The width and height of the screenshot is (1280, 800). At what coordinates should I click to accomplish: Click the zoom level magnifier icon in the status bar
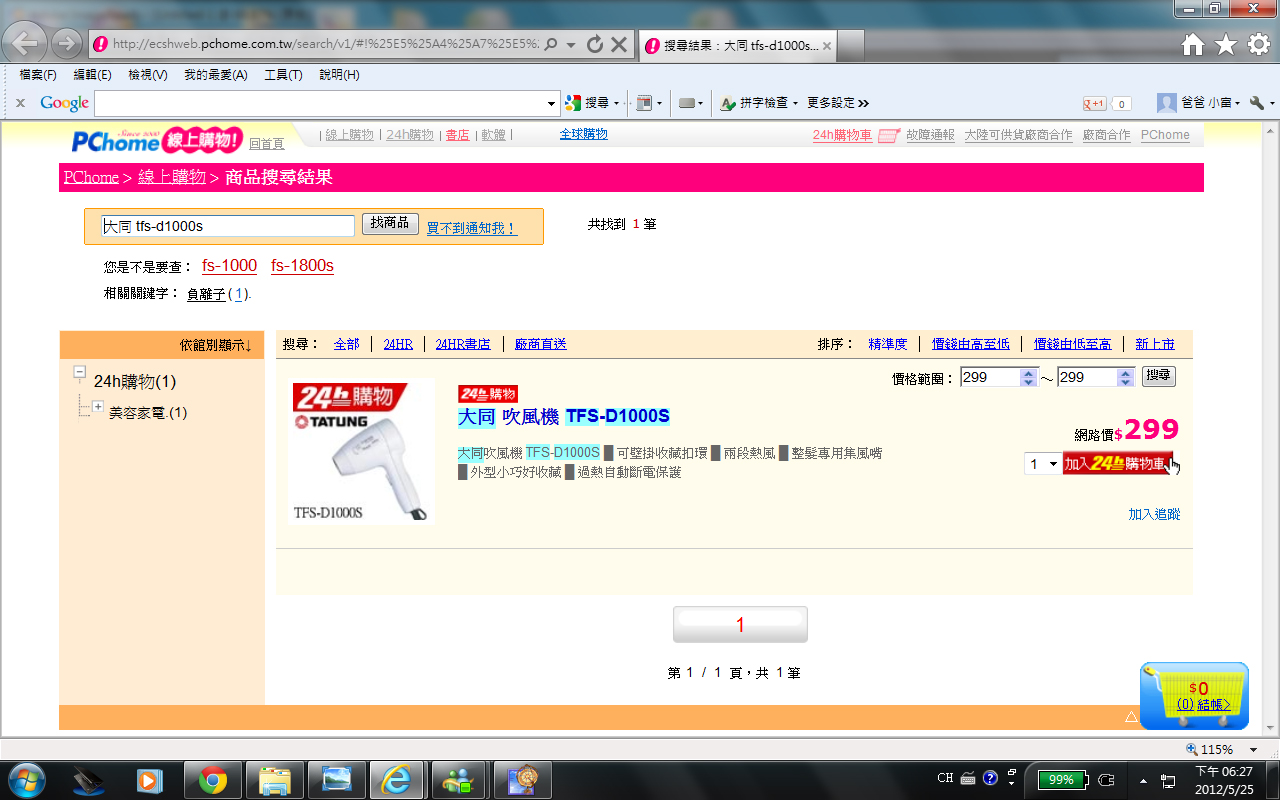(1191, 749)
